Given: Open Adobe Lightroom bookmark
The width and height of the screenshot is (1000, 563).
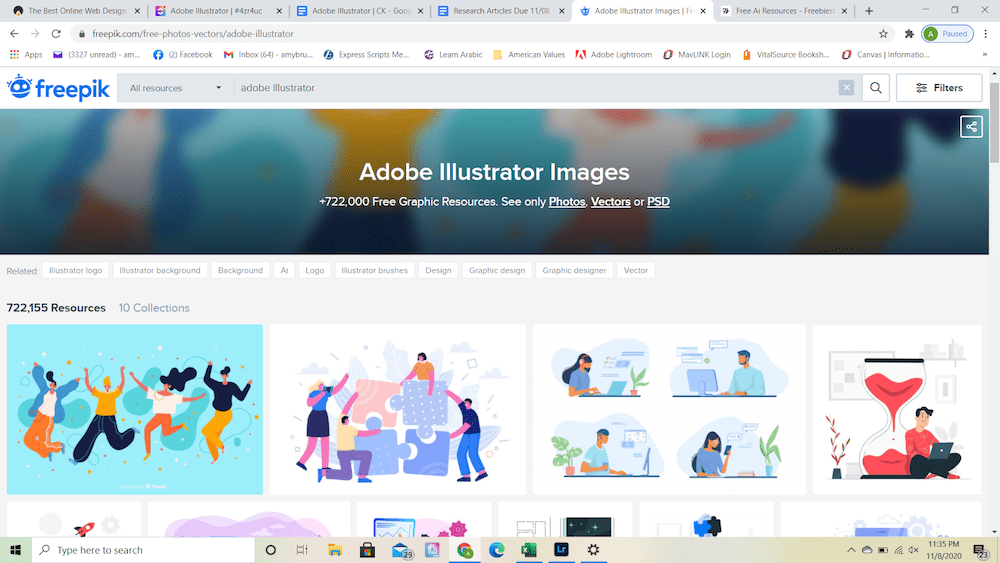Looking at the screenshot, I should pos(614,55).
